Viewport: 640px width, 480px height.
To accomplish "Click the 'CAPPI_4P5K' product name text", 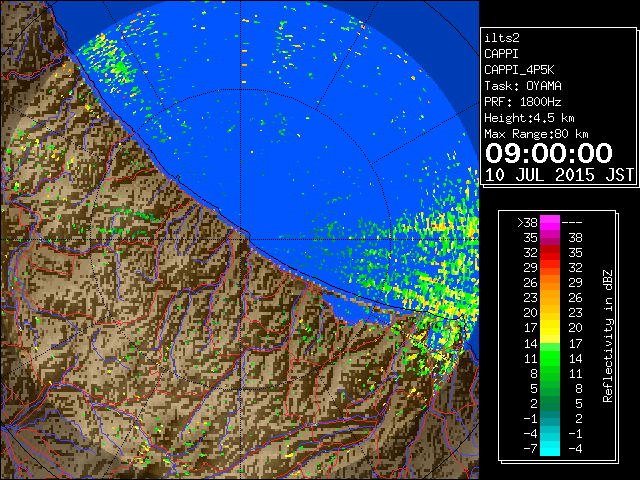I will [x=519, y=70].
